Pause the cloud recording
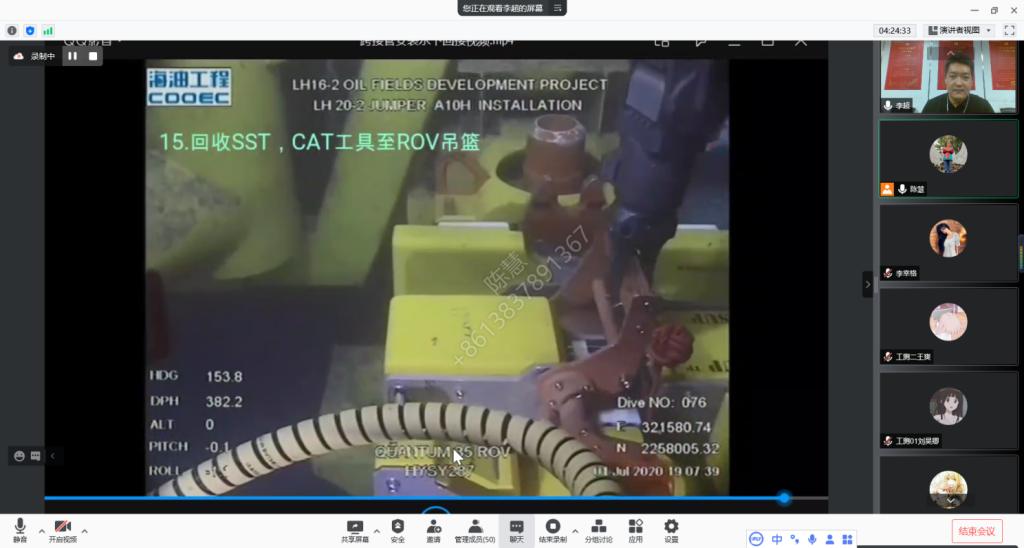Viewport: 1024px width, 548px height. click(72, 56)
